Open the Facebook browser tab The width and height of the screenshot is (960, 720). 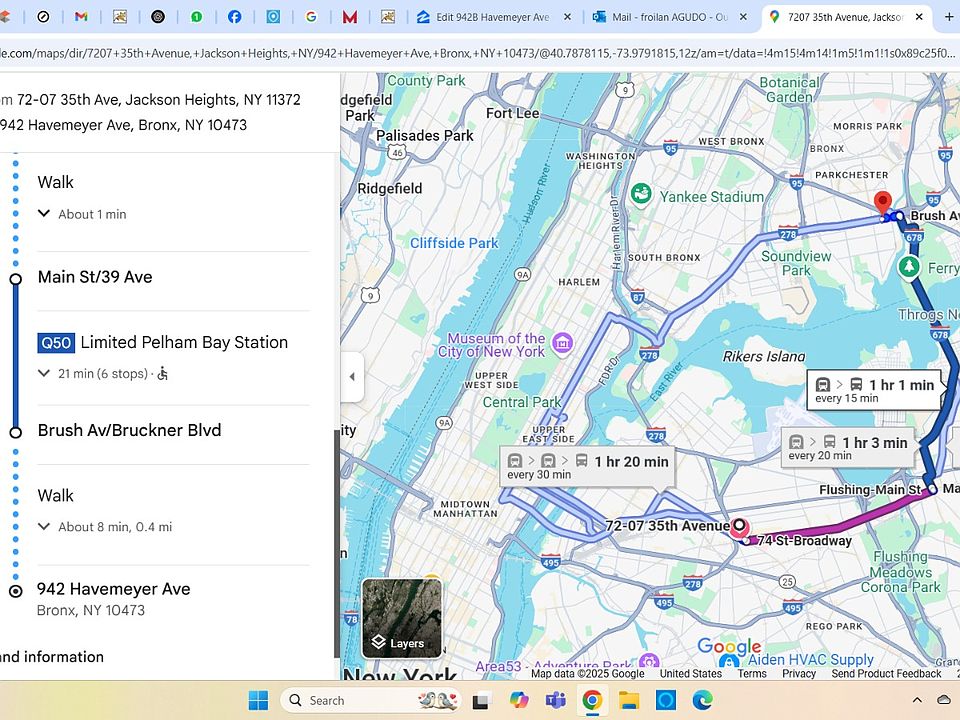coord(234,17)
